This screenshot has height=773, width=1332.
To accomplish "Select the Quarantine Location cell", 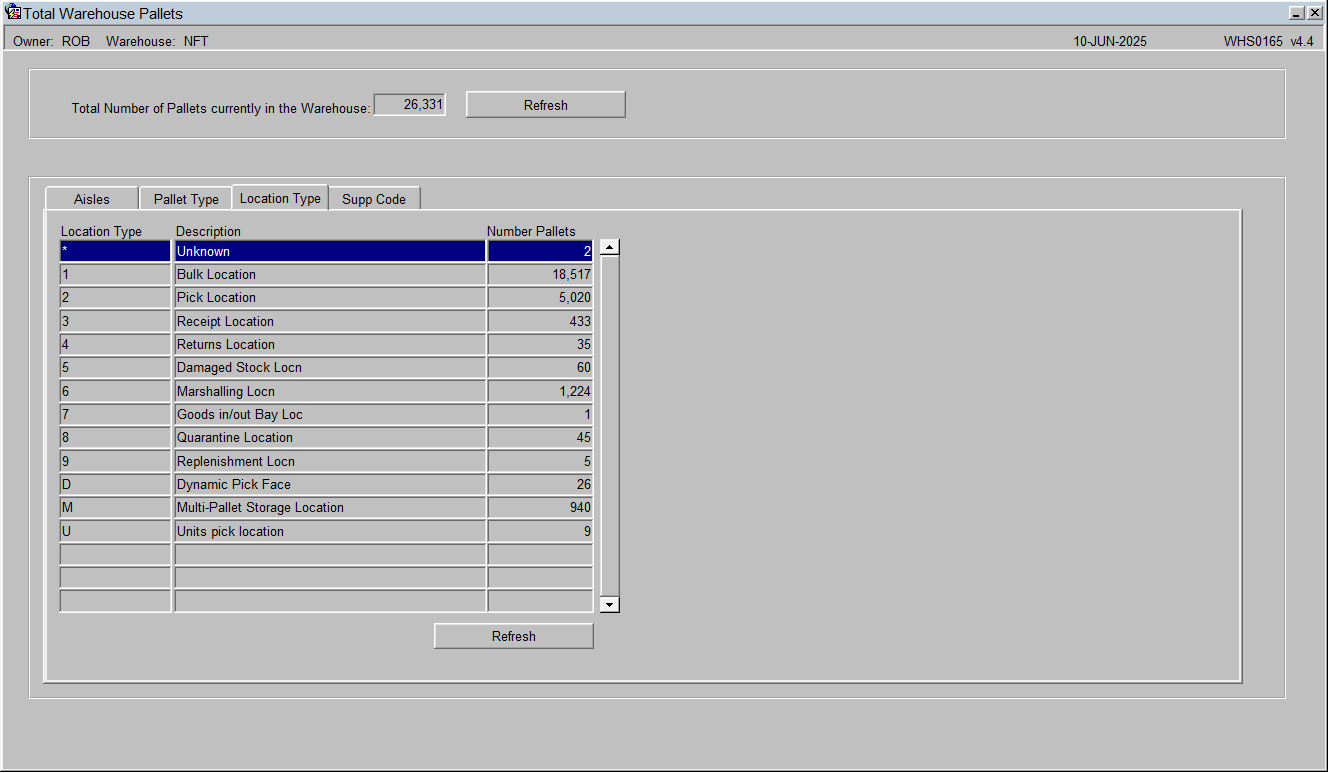I will (330, 437).
